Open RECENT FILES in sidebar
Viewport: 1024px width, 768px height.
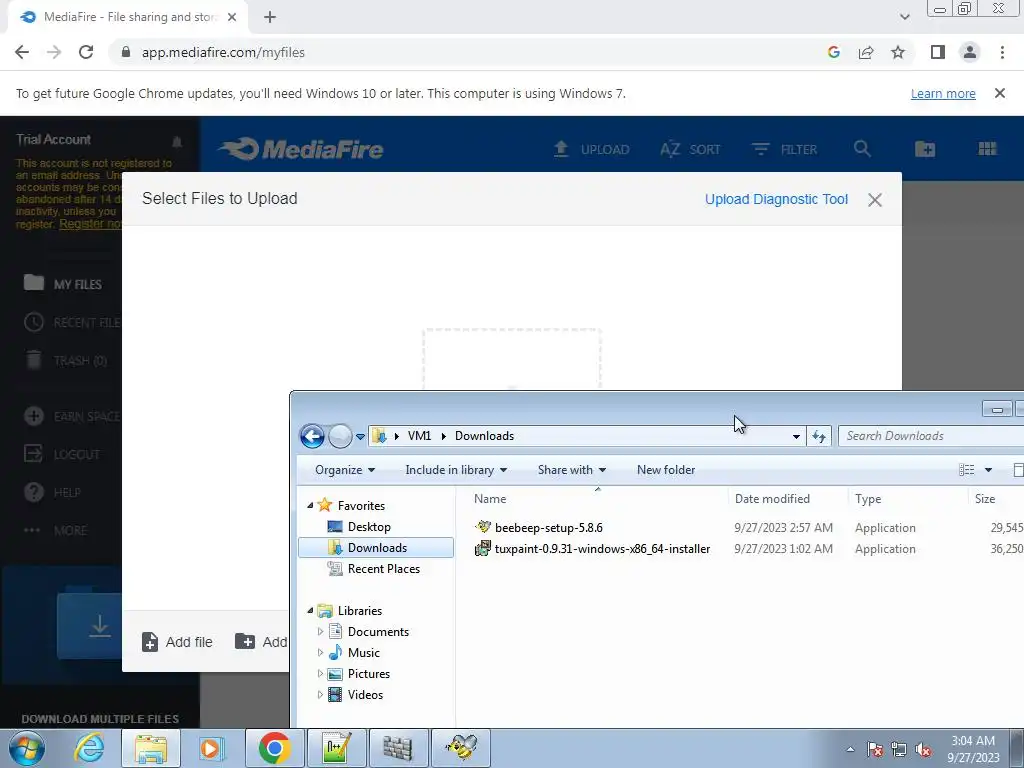72,323
